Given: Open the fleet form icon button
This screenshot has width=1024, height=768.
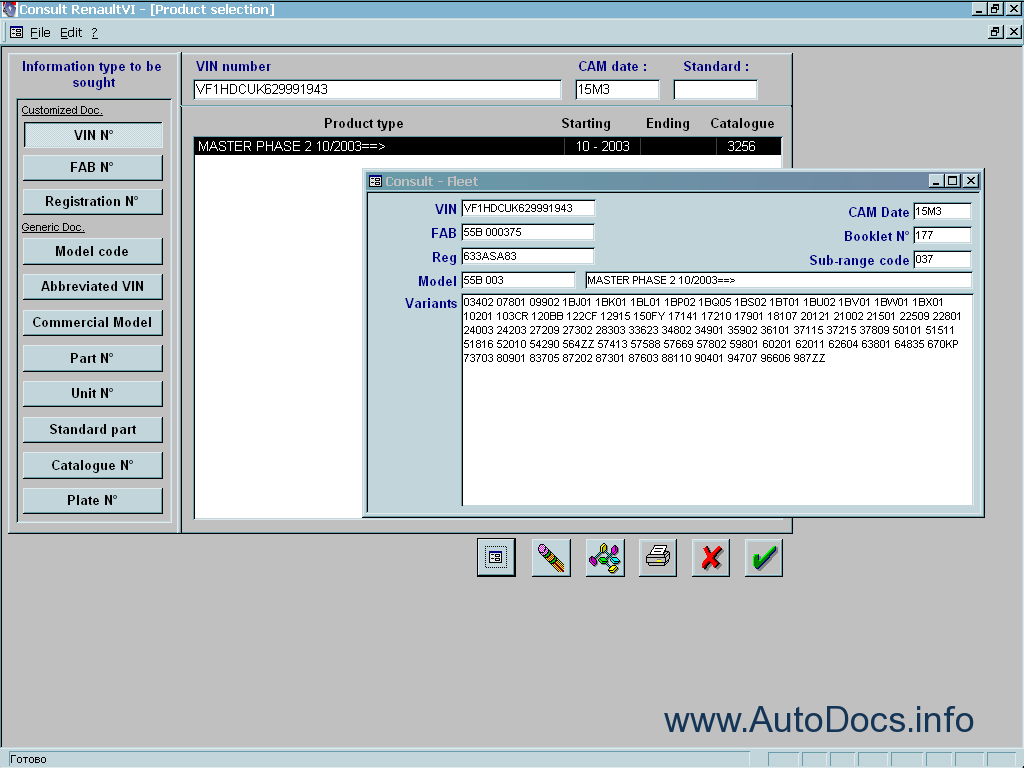Looking at the screenshot, I should click(496, 557).
